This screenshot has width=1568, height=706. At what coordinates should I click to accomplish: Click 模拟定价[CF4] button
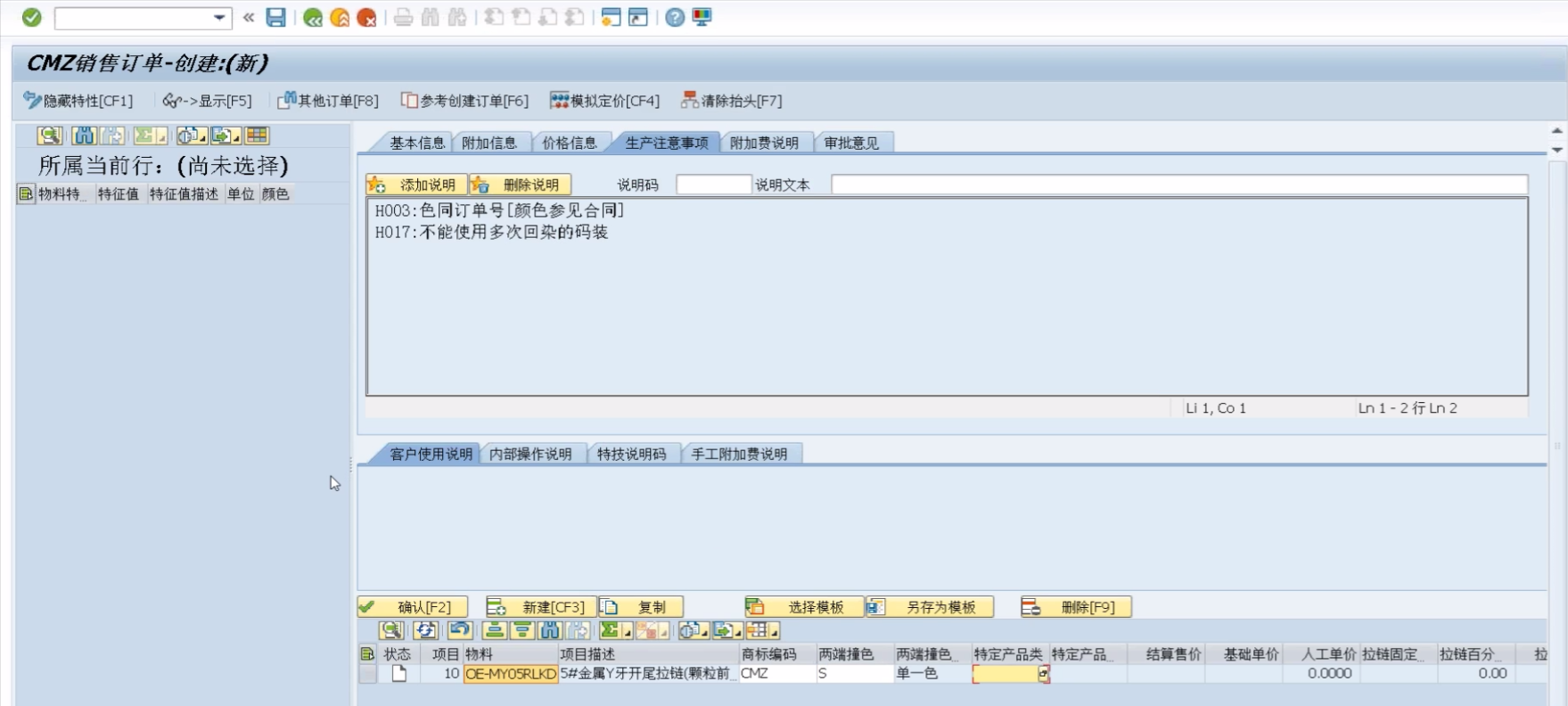[x=605, y=101]
